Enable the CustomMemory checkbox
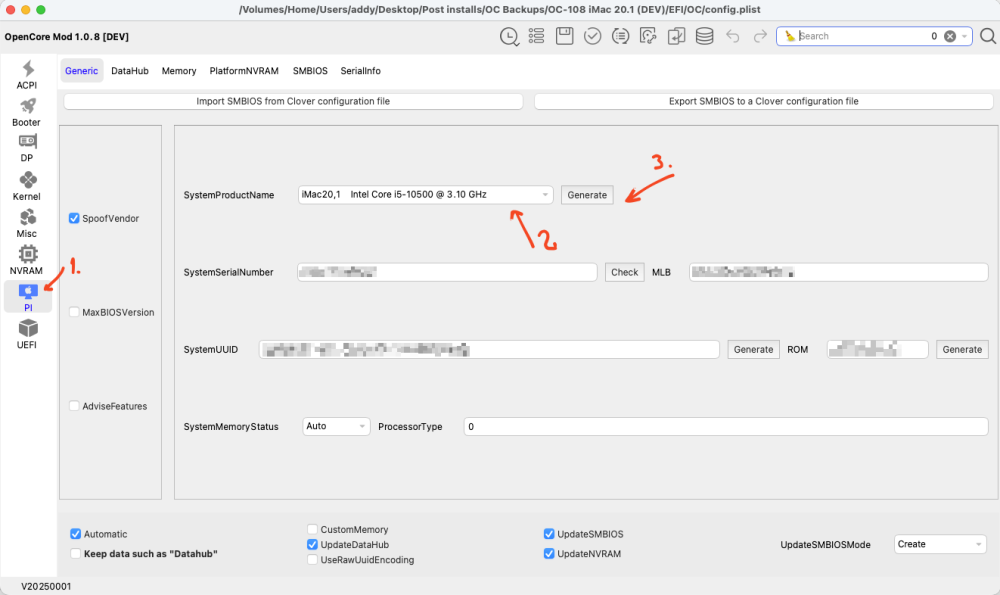1000x595 pixels. coord(312,529)
